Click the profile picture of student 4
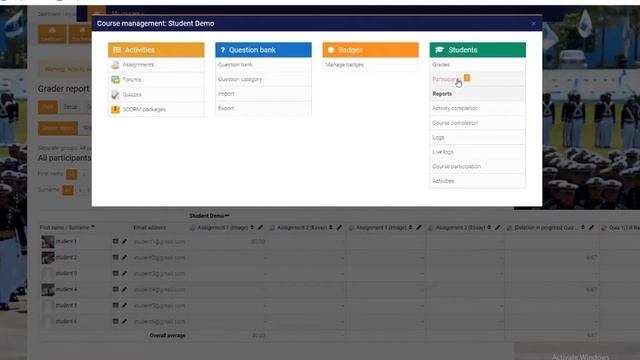Viewport: 640px width, 360px height. [x=48, y=289]
